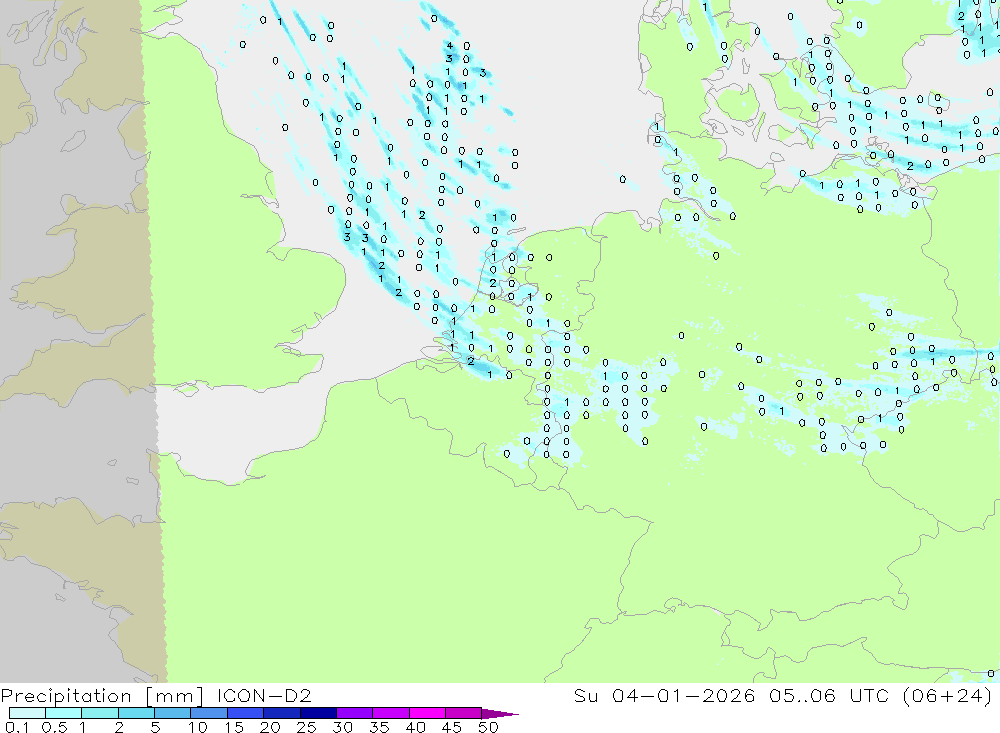Click the 1–2 mm legend swatch

click(100, 713)
